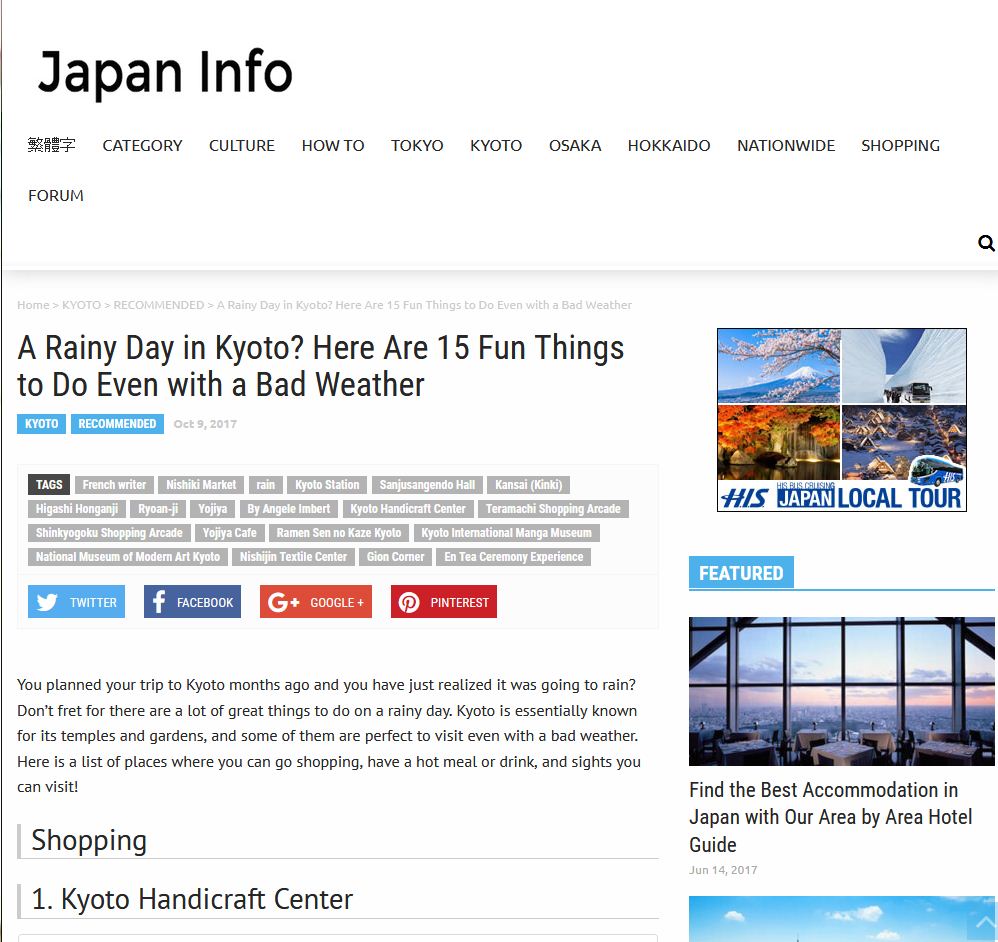Image resolution: width=998 pixels, height=942 pixels.
Task: Click the Home breadcrumb link
Action: click(x=33, y=305)
